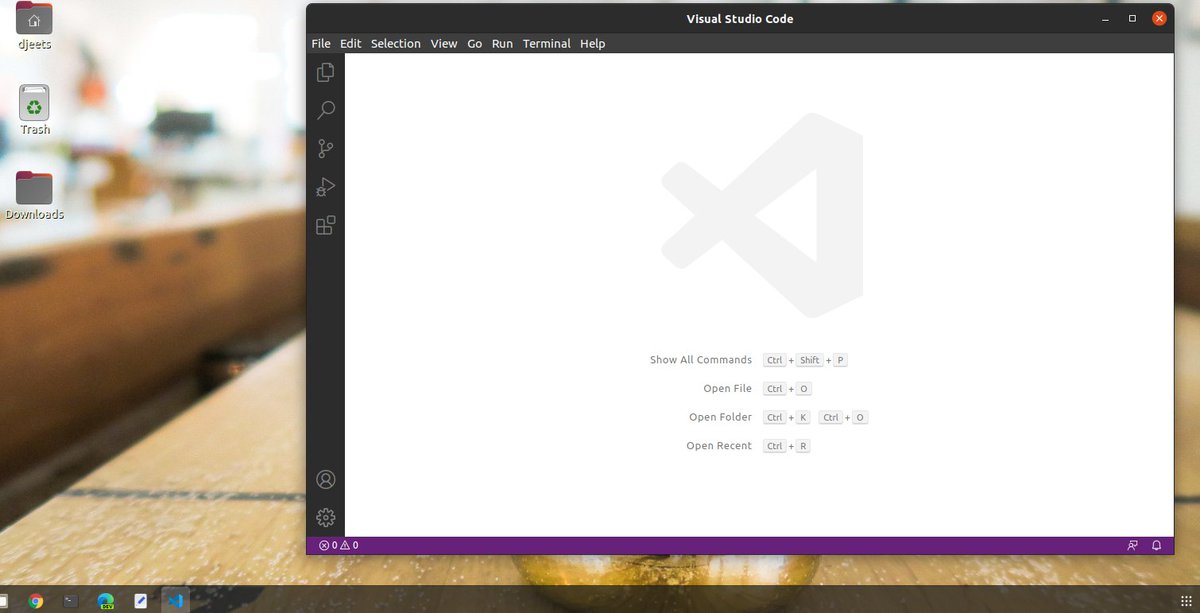Maximize the Visual Studio Code window
This screenshot has height=613, width=1200.
coord(1132,19)
